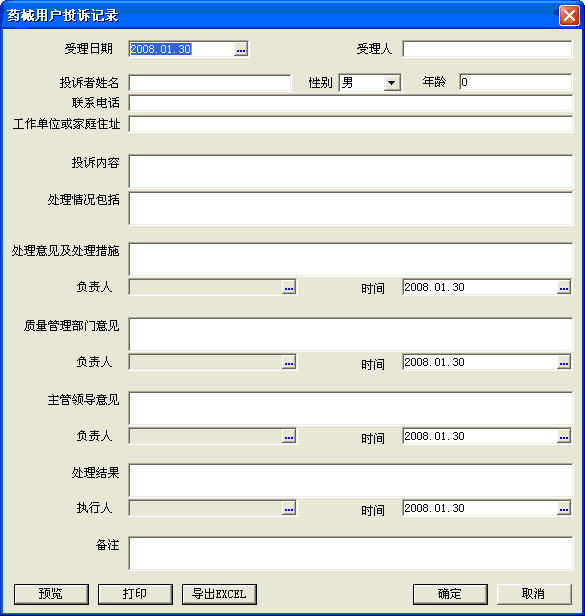Open 执行人 picker under 处理结果
The height and width of the screenshot is (616, 585).
point(289,508)
